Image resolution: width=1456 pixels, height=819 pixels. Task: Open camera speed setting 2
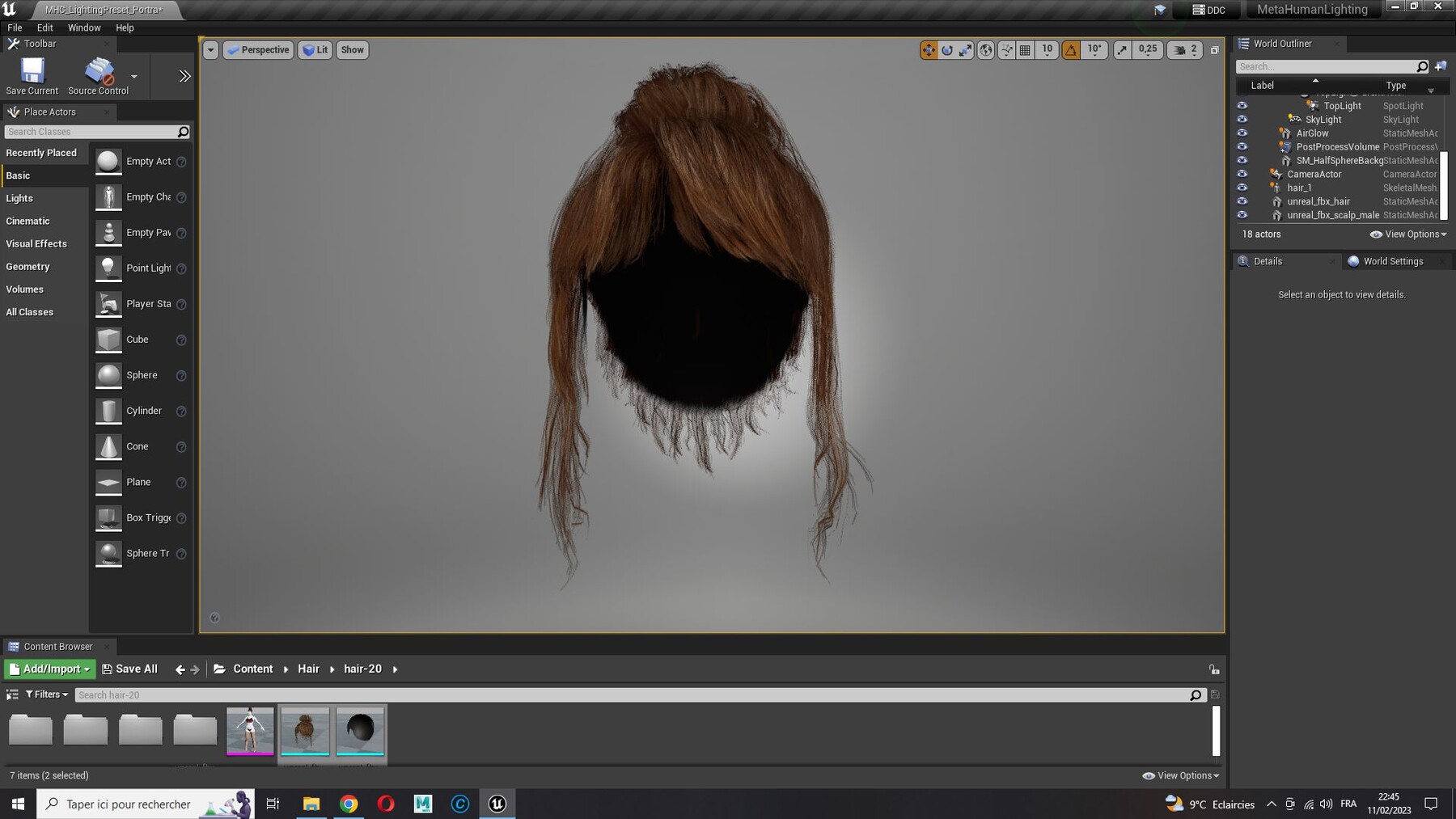[1185, 50]
